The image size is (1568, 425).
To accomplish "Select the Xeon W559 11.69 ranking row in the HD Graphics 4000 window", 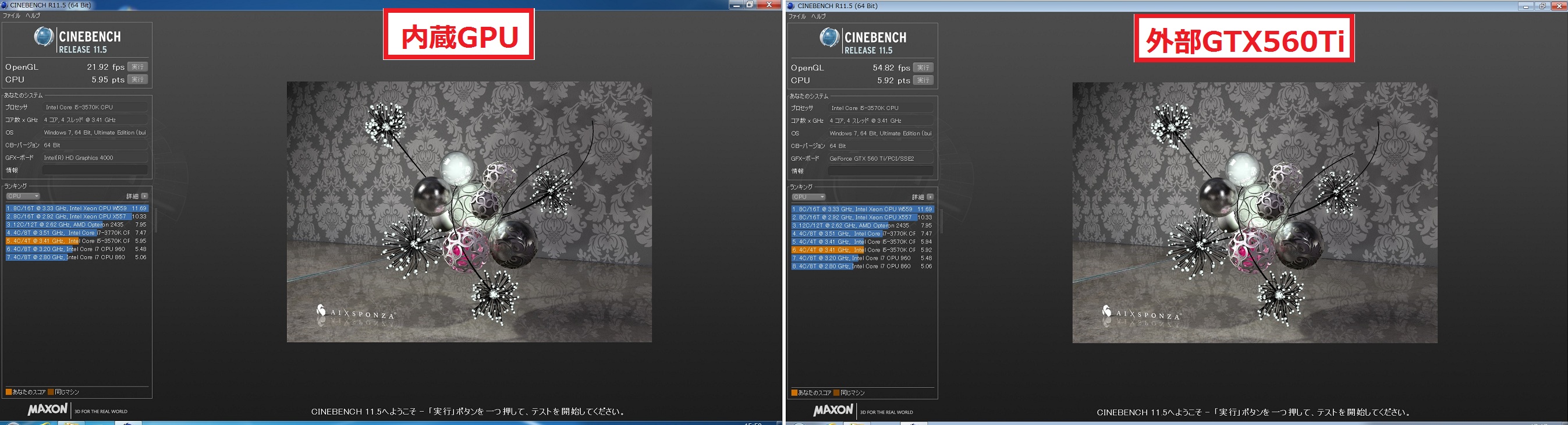I will (77, 208).
